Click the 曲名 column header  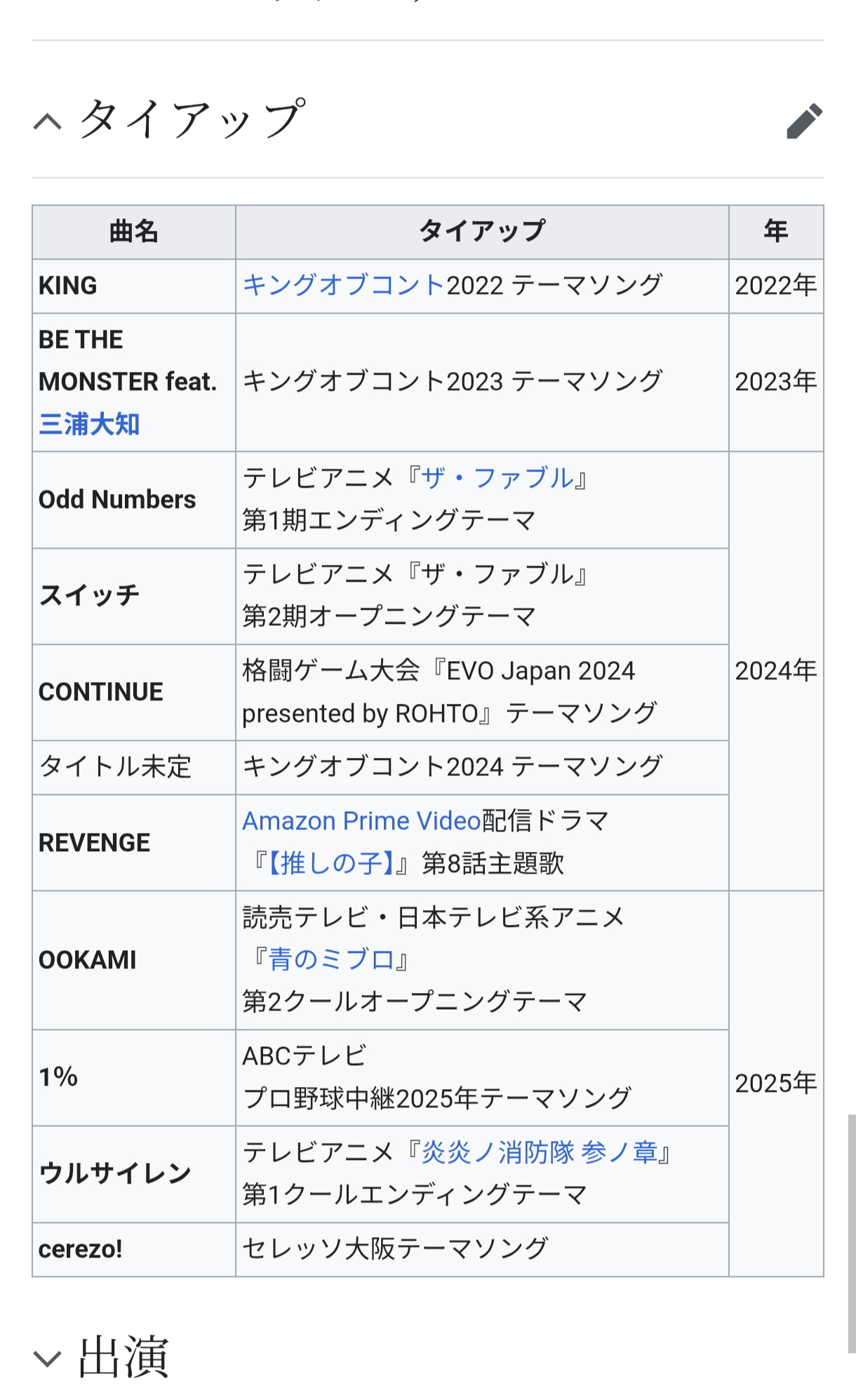click(133, 231)
